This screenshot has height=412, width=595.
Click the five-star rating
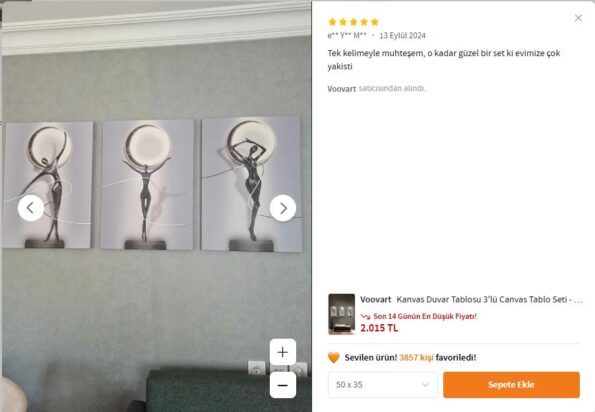click(x=353, y=22)
